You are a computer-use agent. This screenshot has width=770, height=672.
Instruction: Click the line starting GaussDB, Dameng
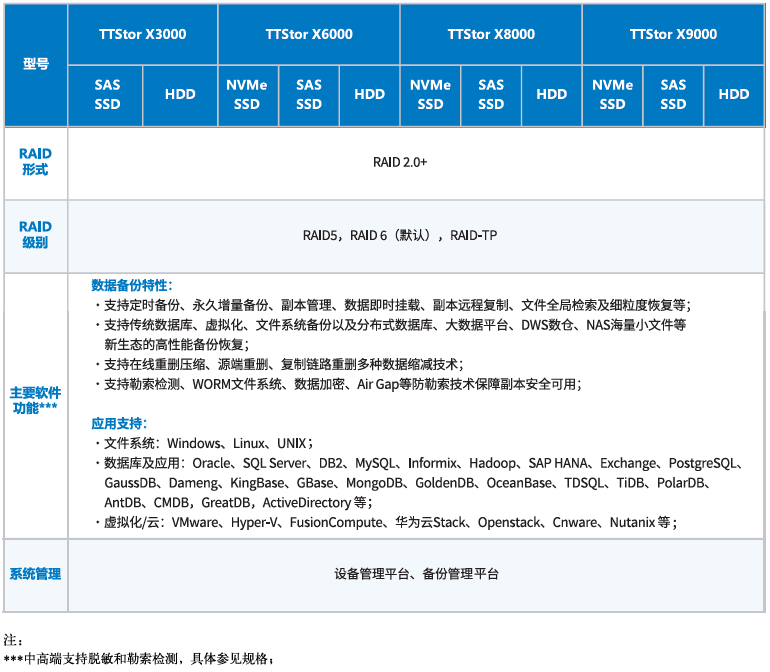(408, 483)
